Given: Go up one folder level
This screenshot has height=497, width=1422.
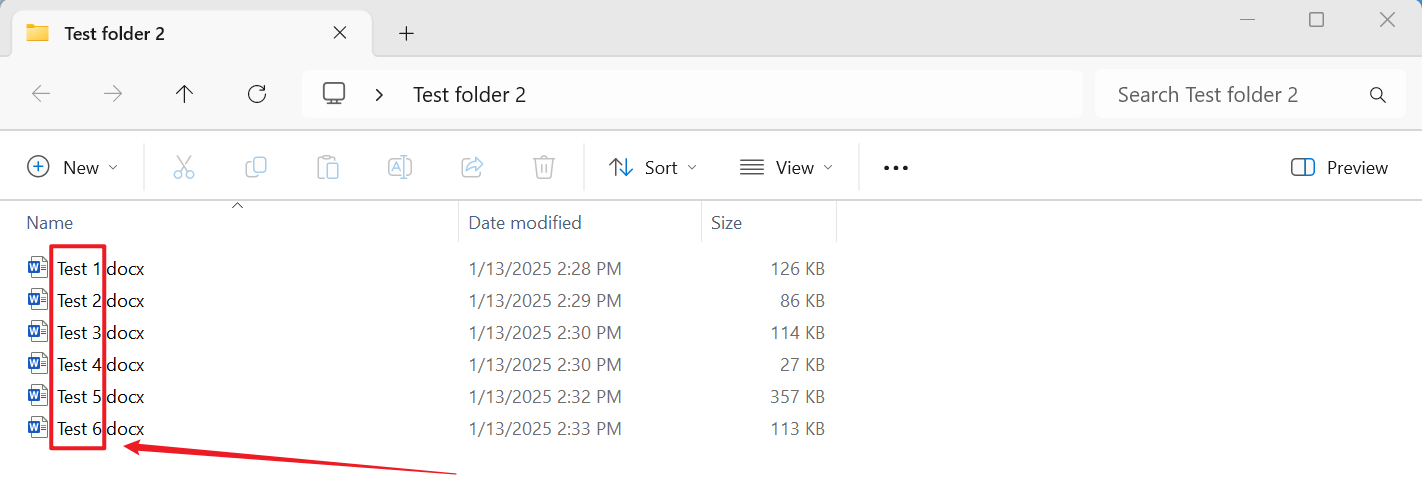Looking at the screenshot, I should (184, 94).
